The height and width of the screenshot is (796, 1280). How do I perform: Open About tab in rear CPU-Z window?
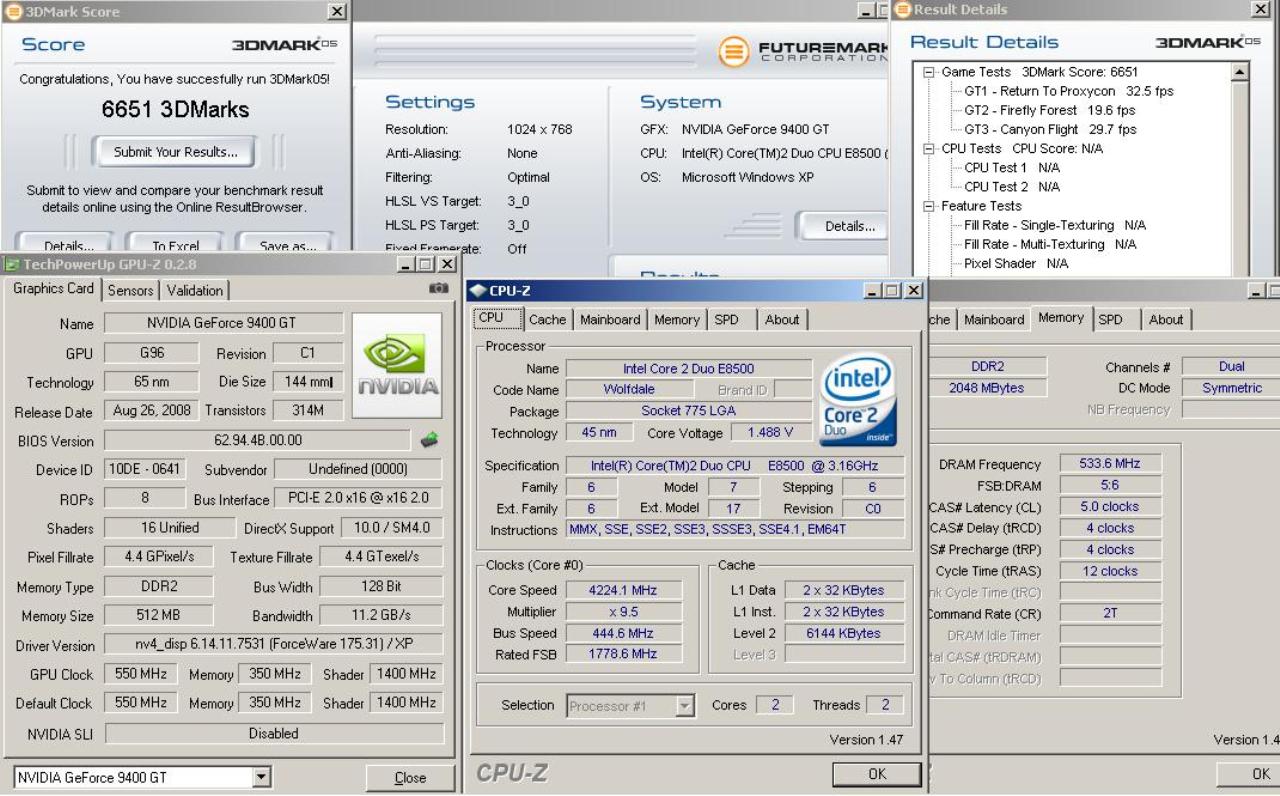(1166, 319)
